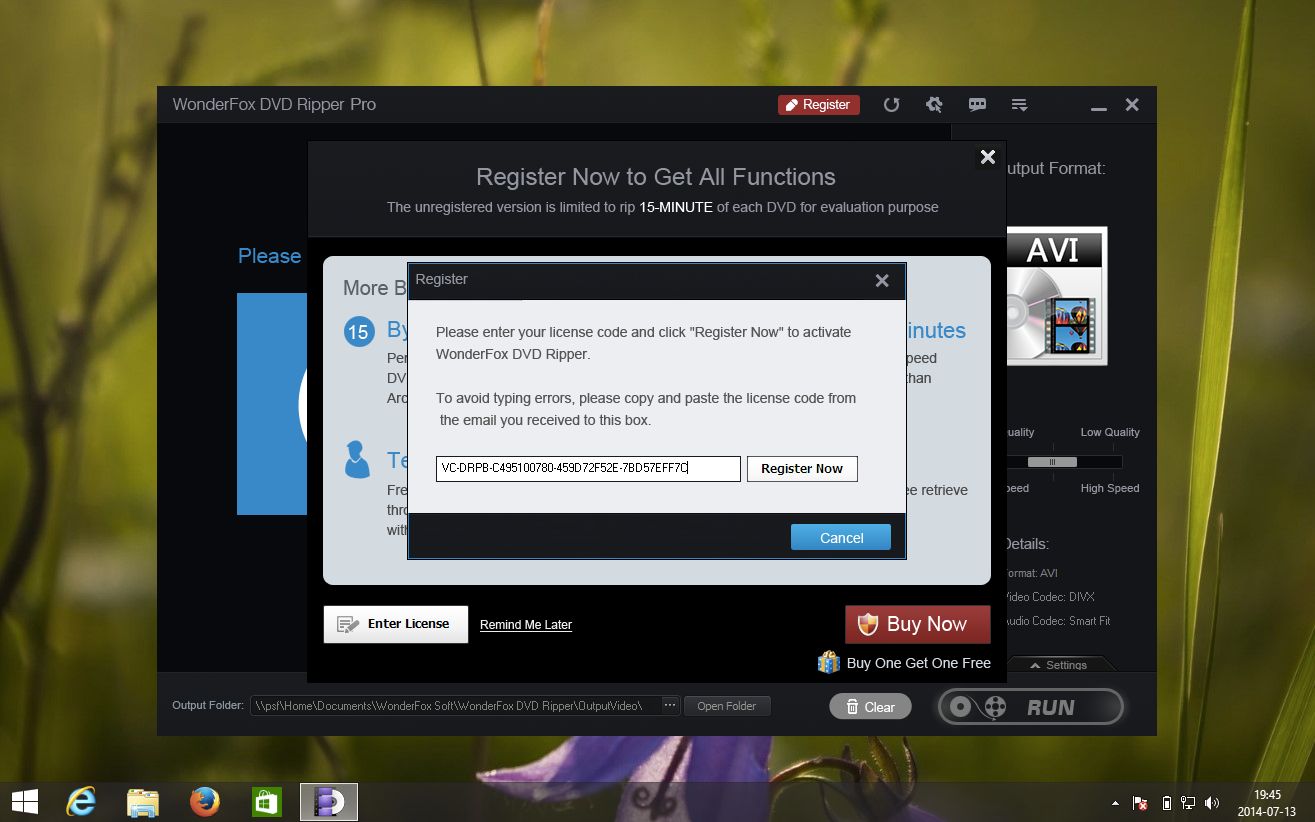Click the Buy One Get One Free gift
Image resolution: width=1315 pixels, height=822 pixels.
click(904, 662)
